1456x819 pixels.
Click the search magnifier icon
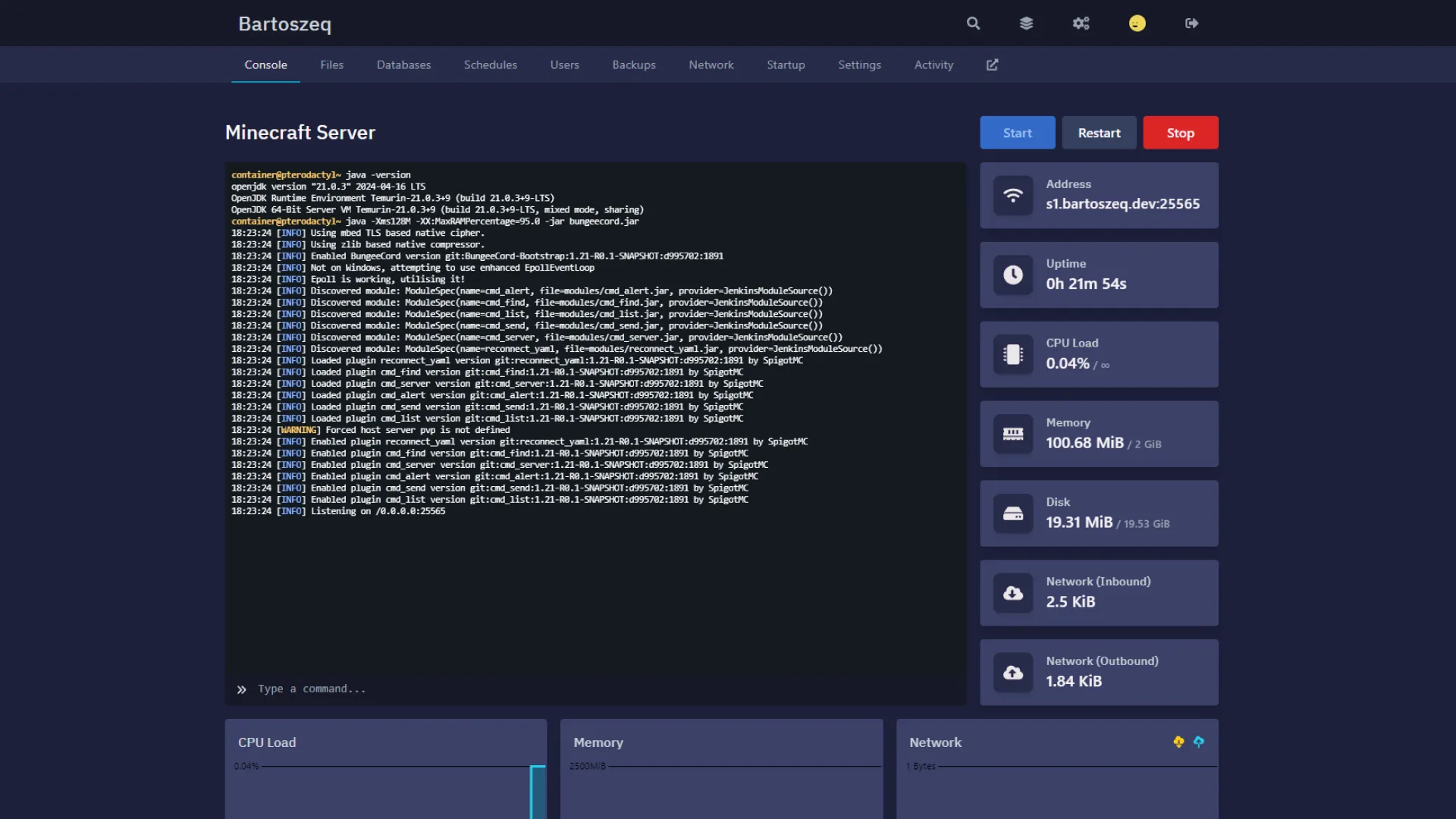(973, 24)
